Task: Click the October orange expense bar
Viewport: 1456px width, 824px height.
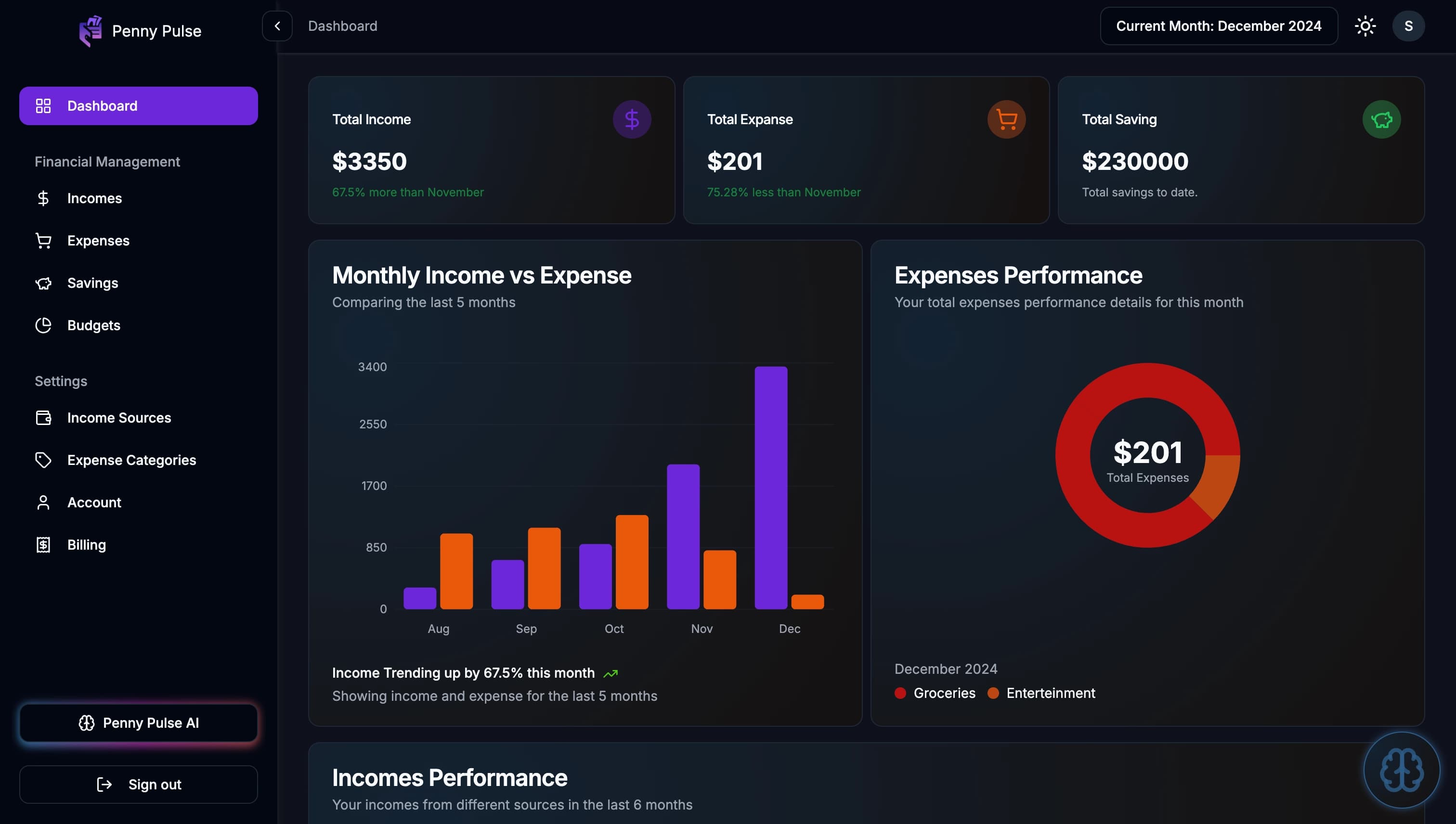Action: (632, 562)
